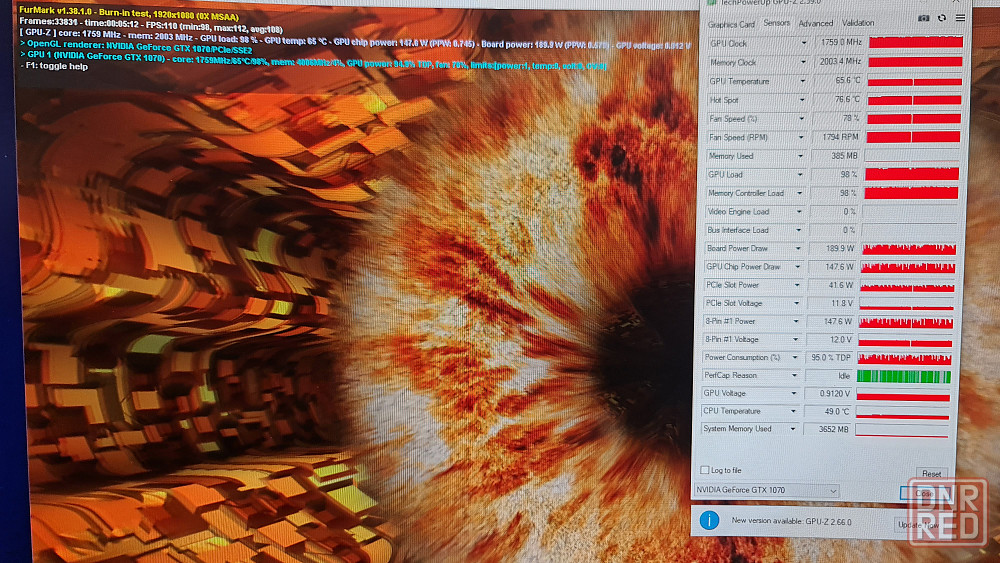Open the PCIe Slot Voltage dropdown
The image size is (1000, 563).
[x=796, y=303]
